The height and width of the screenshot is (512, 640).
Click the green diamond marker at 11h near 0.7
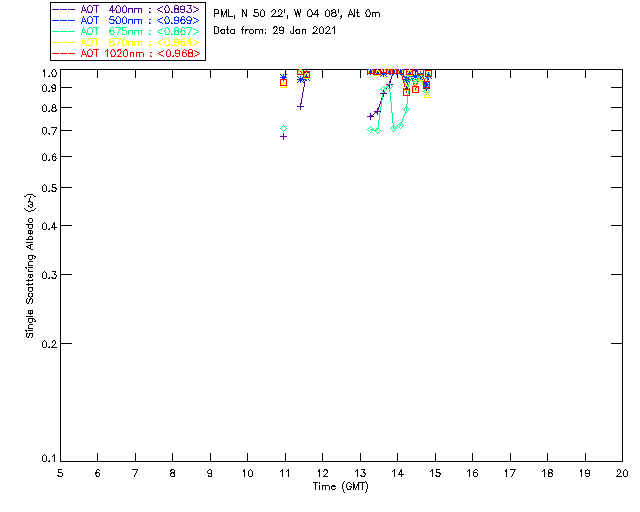284,129
